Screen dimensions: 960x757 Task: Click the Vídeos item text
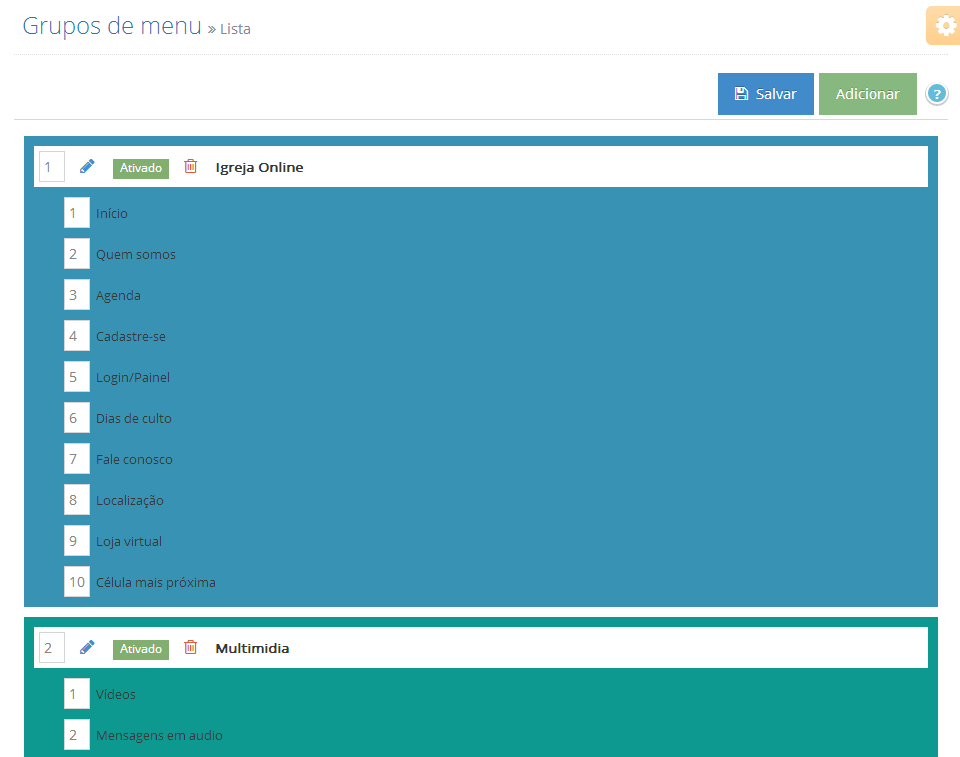116,694
